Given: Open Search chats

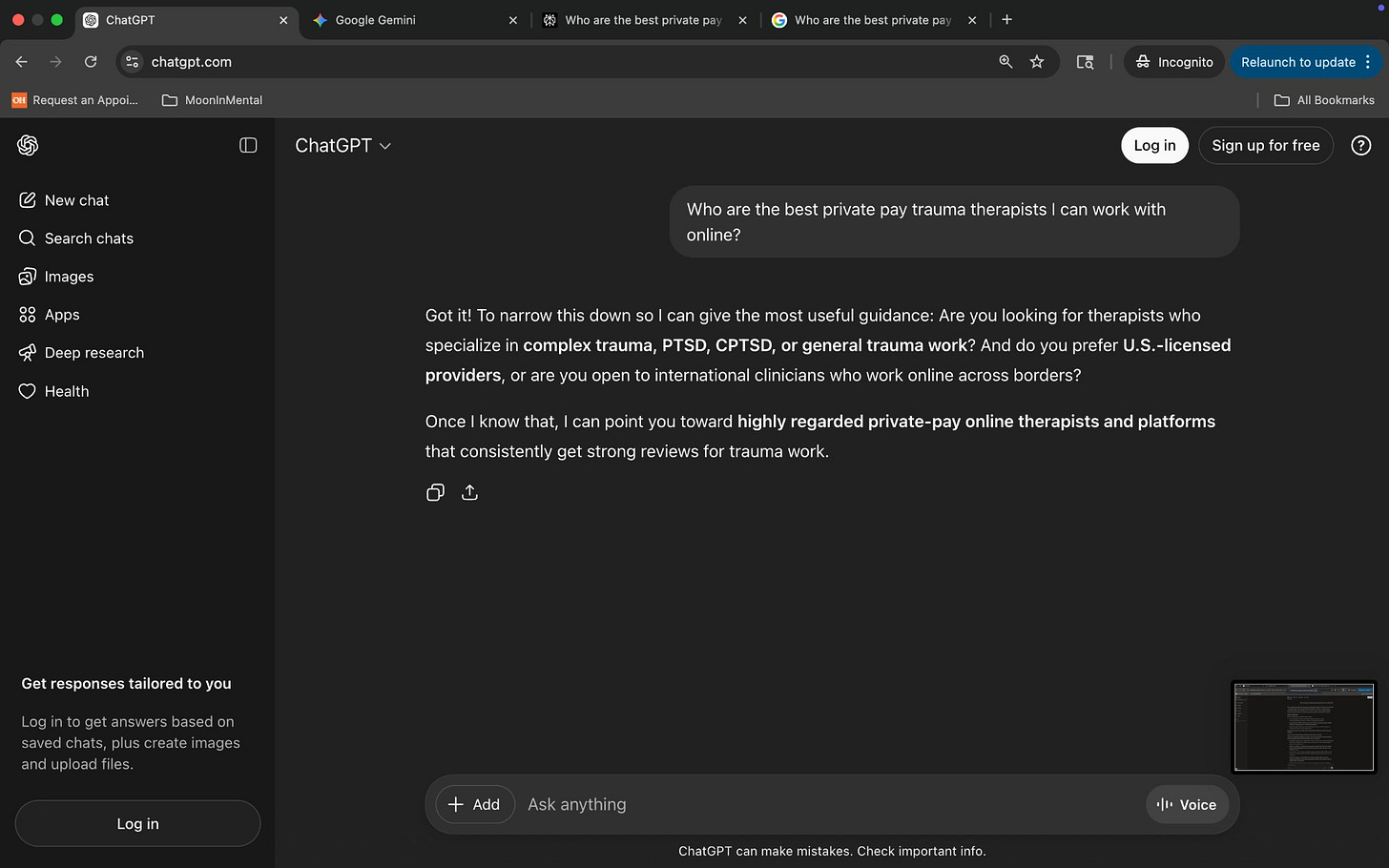Looking at the screenshot, I should click(x=76, y=238).
